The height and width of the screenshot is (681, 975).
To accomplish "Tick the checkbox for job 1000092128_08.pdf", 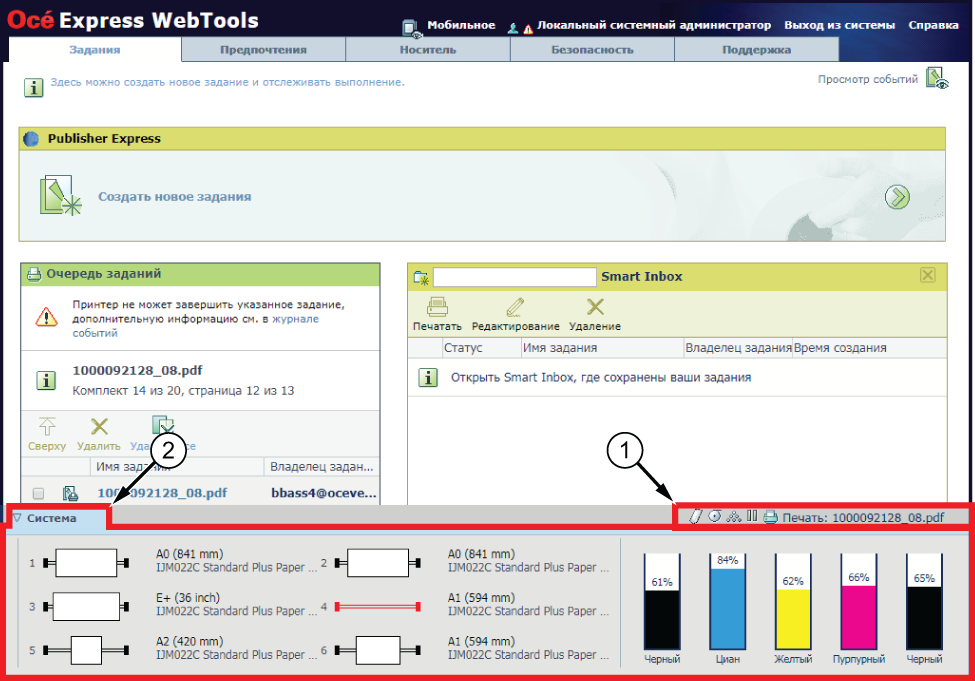I will pyautogui.click(x=39, y=494).
